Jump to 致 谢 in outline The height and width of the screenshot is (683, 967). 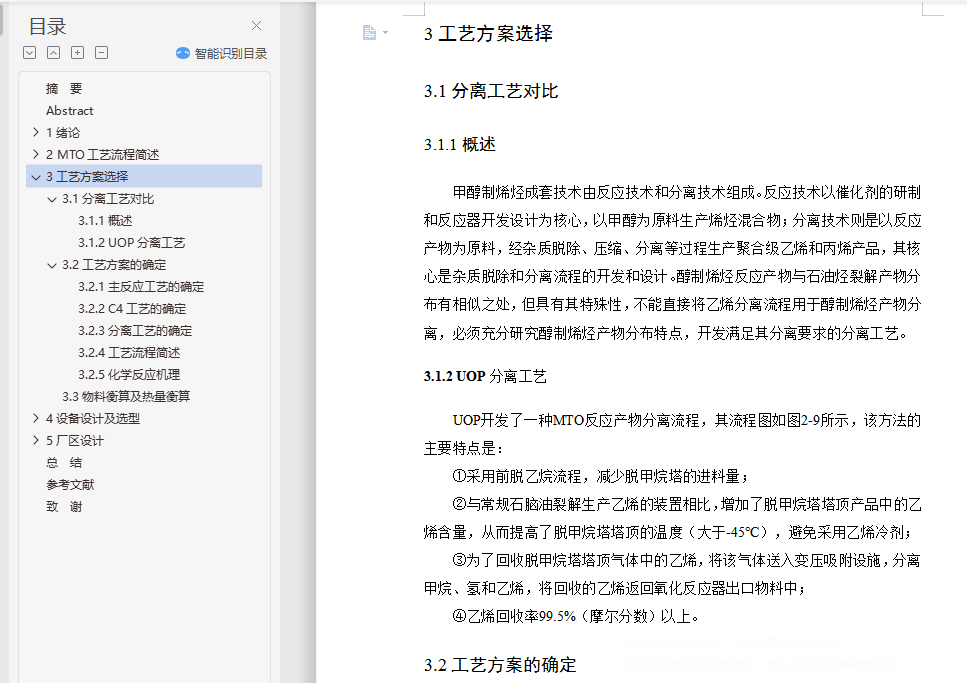pos(64,507)
